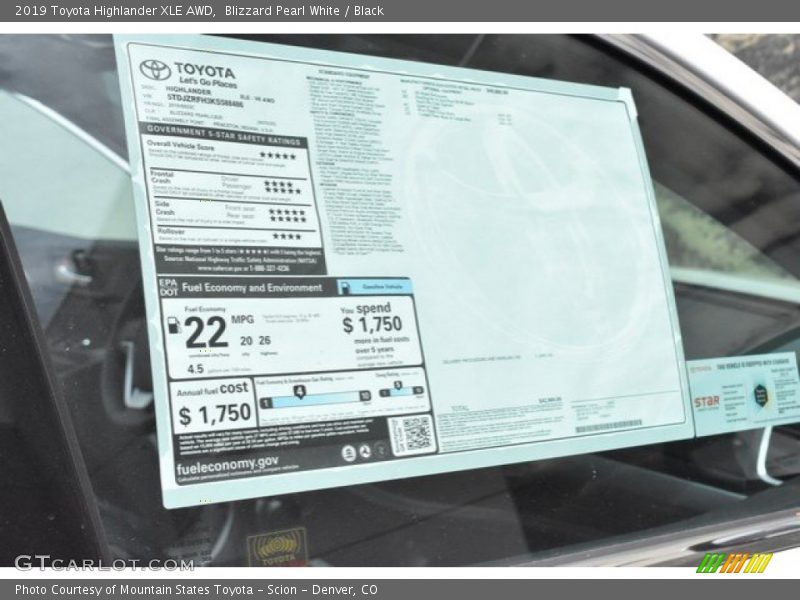Click the You spend $1,750 text

point(373,320)
